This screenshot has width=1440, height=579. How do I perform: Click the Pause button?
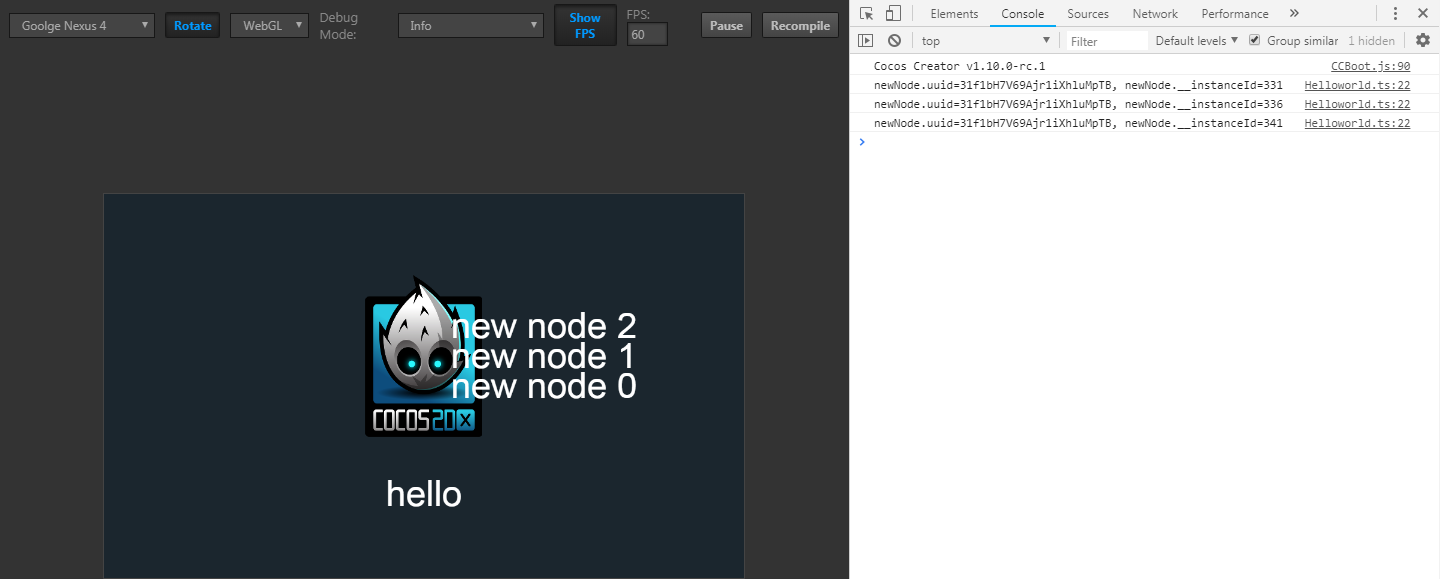tap(726, 25)
